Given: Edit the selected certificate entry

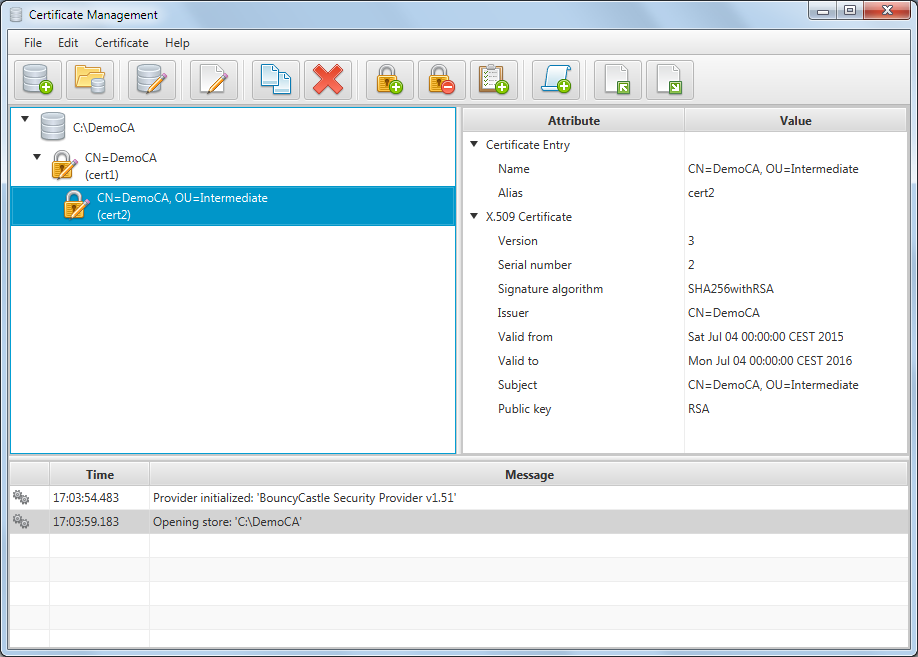Looking at the screenshot, I should click(213, 80).
